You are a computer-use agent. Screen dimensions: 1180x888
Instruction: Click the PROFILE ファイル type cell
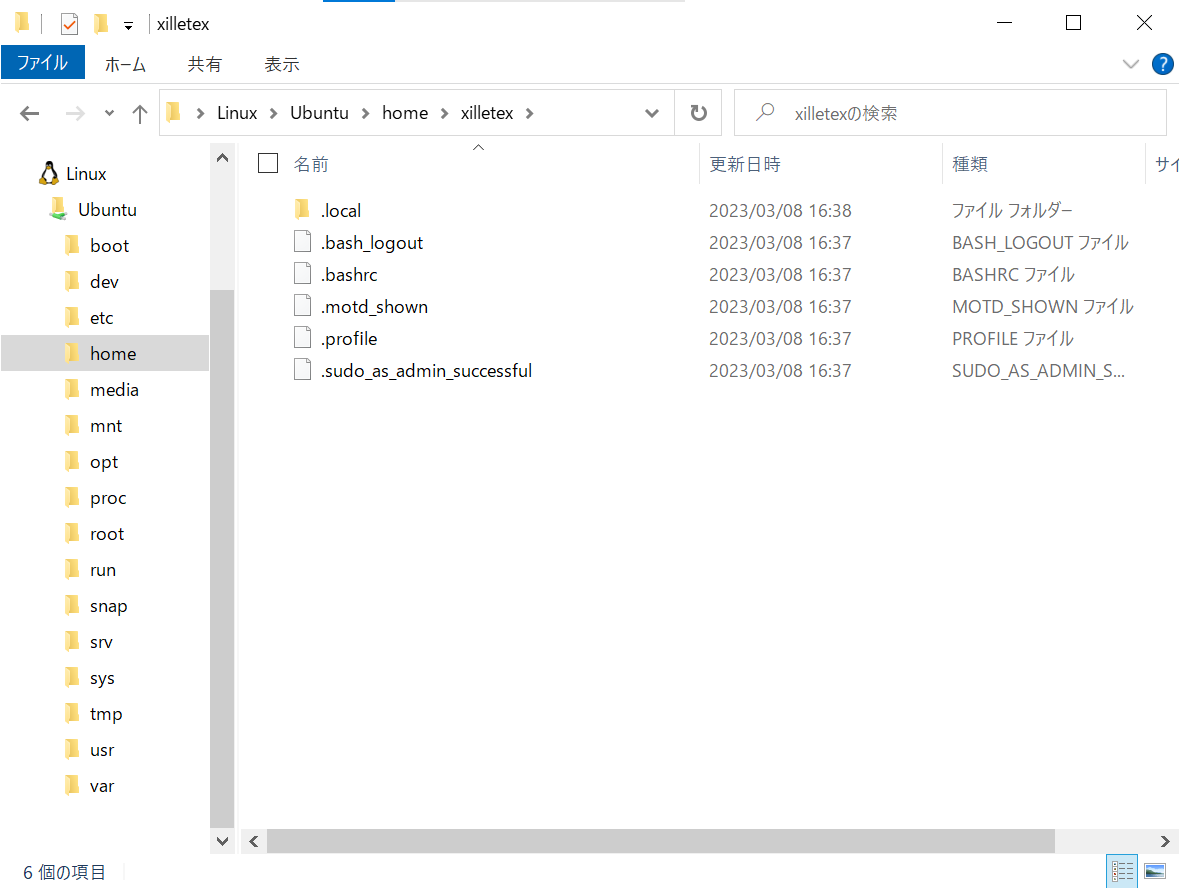[1013, 339]
